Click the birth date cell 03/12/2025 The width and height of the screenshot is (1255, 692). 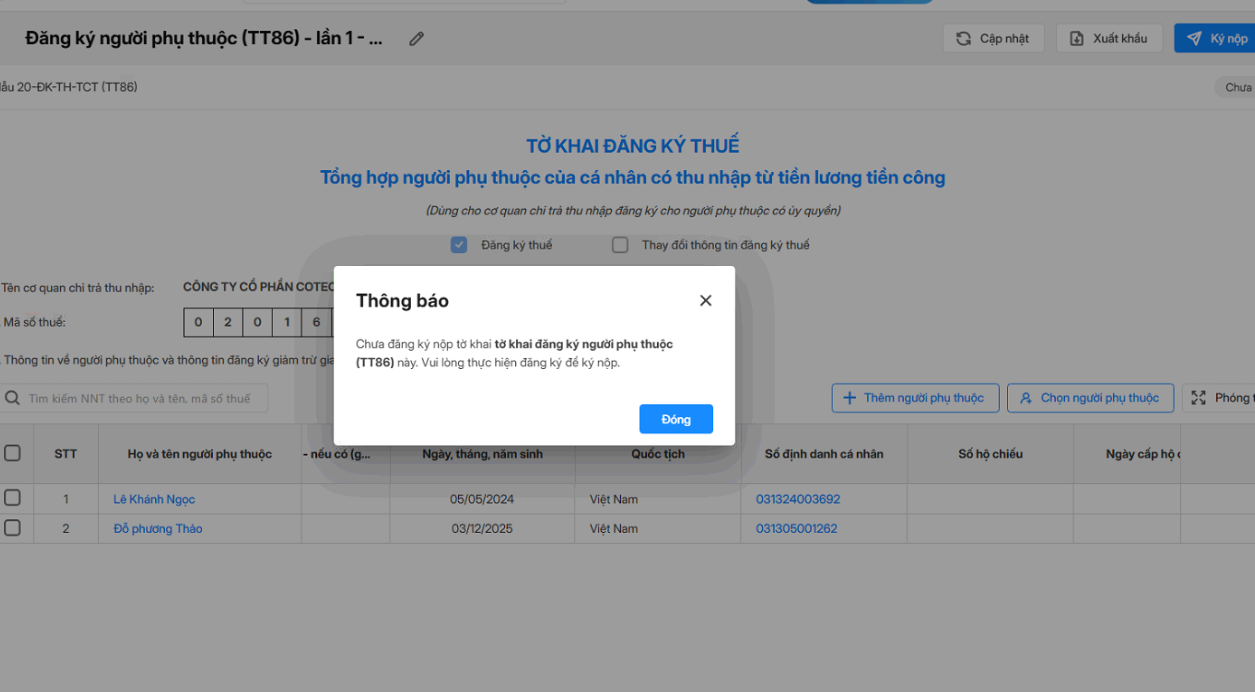click(x=481, y=529)
